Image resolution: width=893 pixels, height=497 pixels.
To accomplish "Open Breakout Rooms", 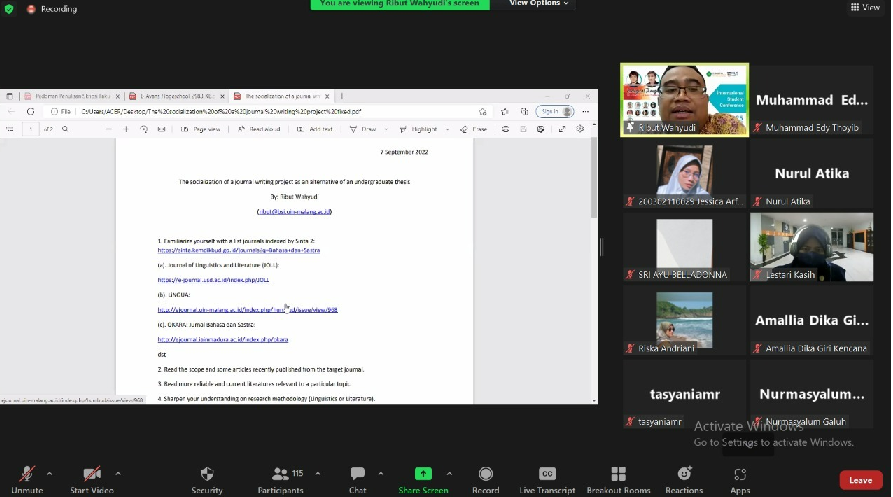I will click(x=618, y=480).
